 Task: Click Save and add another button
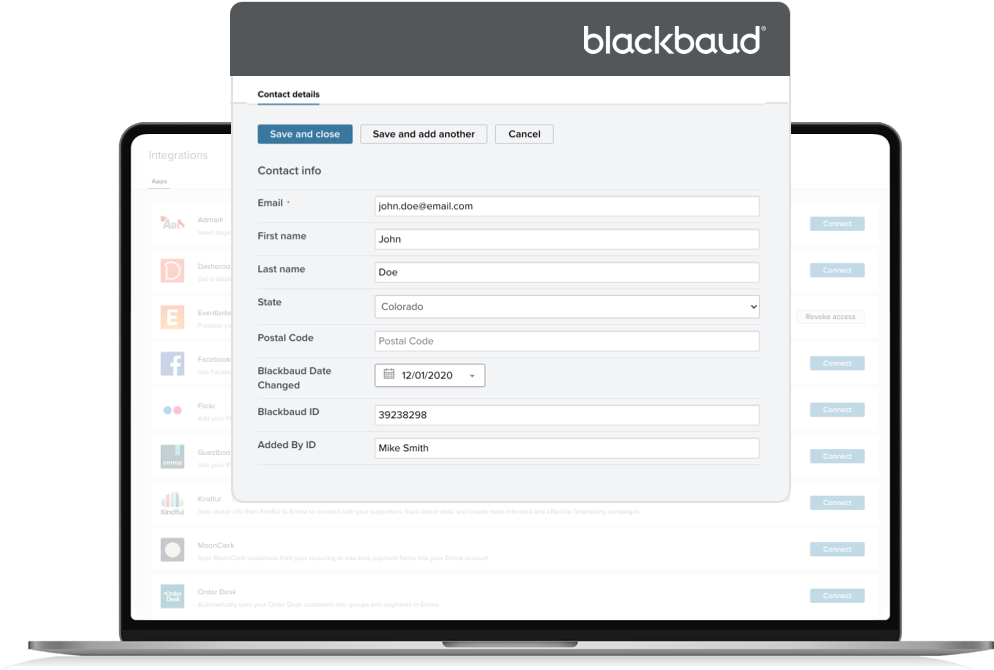tap(423, 134)
